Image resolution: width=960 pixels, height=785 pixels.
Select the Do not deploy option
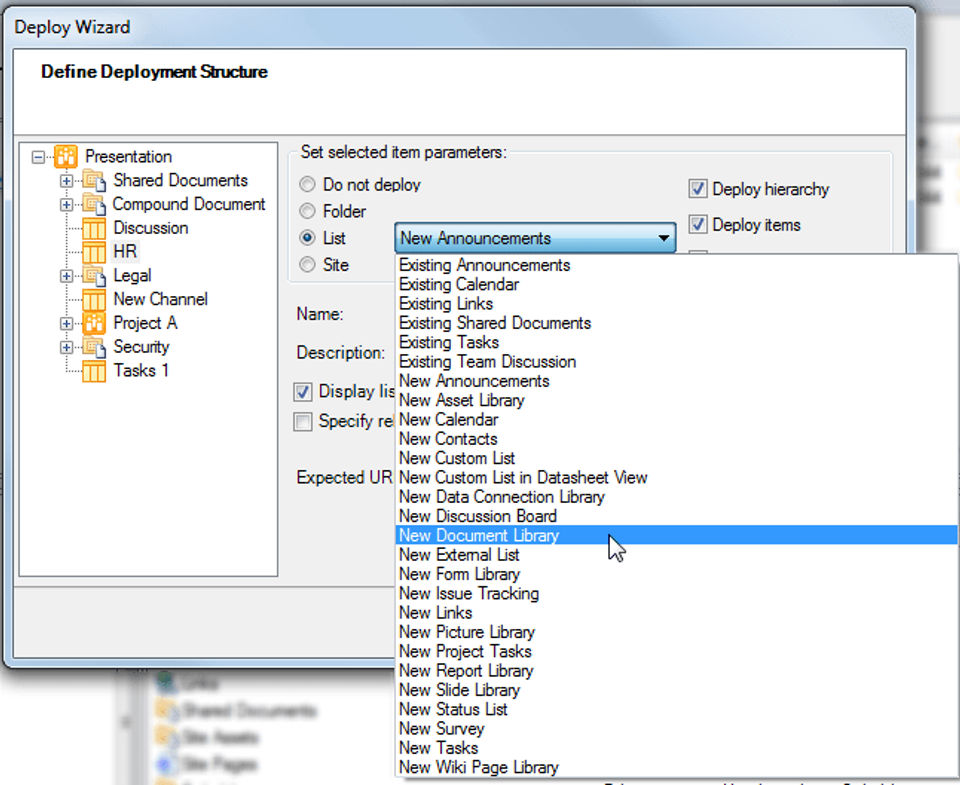(307, 184)
